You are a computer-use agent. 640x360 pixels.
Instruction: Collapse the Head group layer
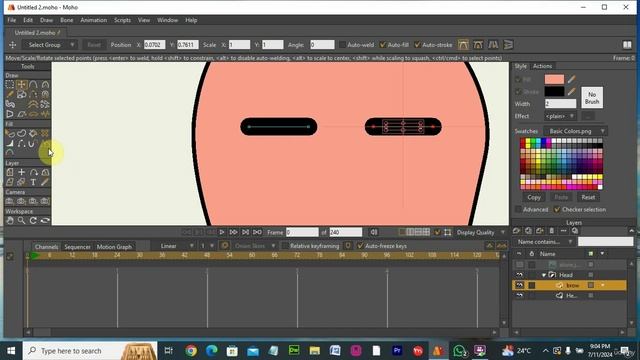(544, 275)
